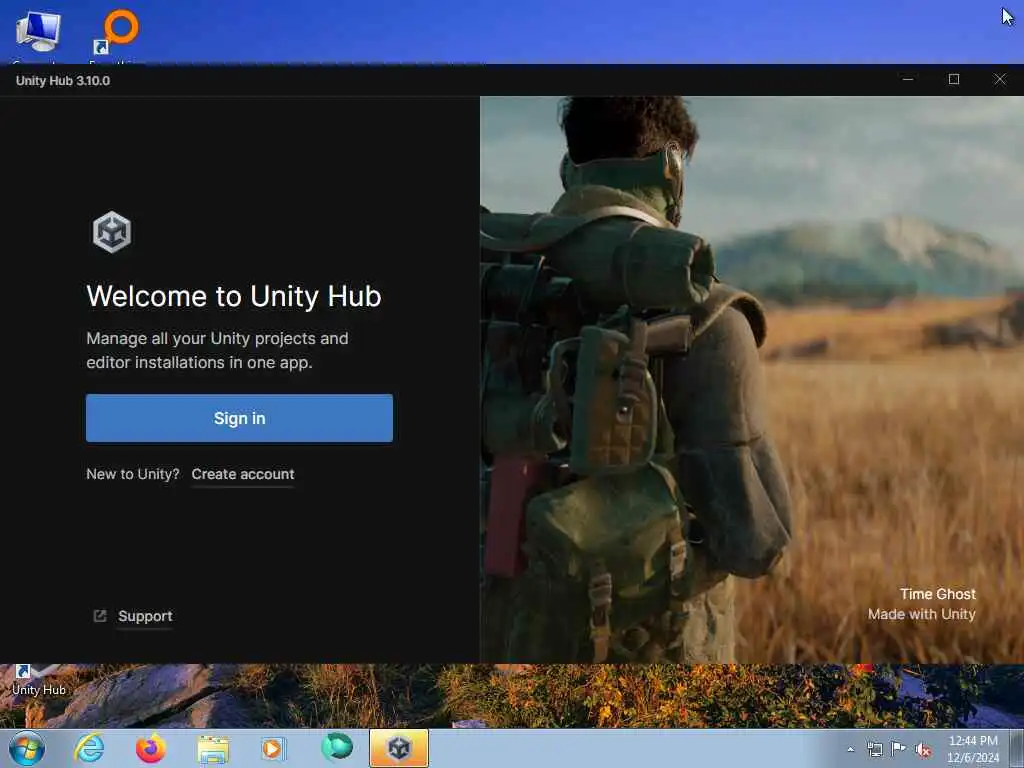Click the network status tray icon
This screenshot has height=768, width=1024.
(x=874, y=749)
